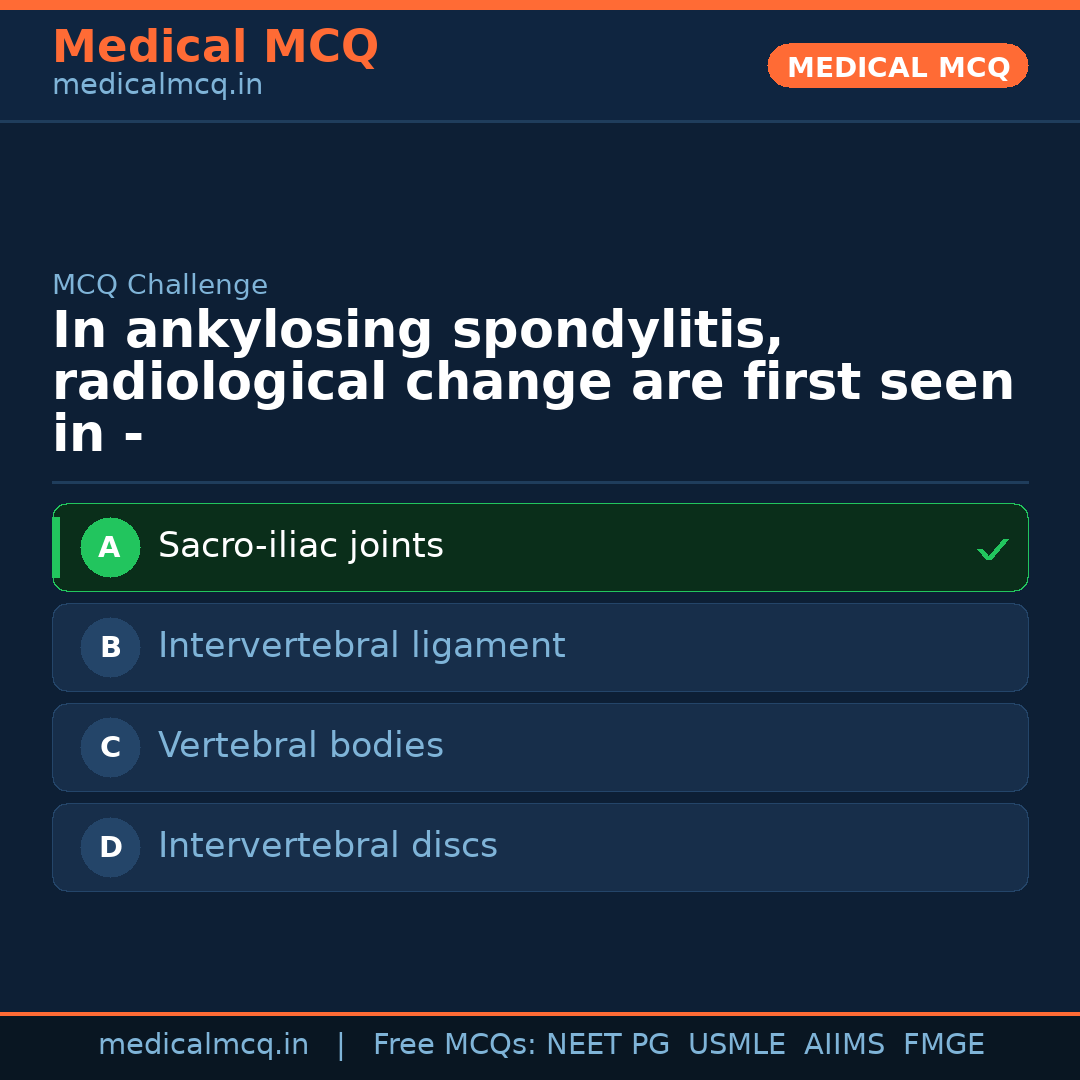Screen dimensions: 1080x1080
Task: Open medicalmcq.in link below the header title
Action: coord(157,86)
